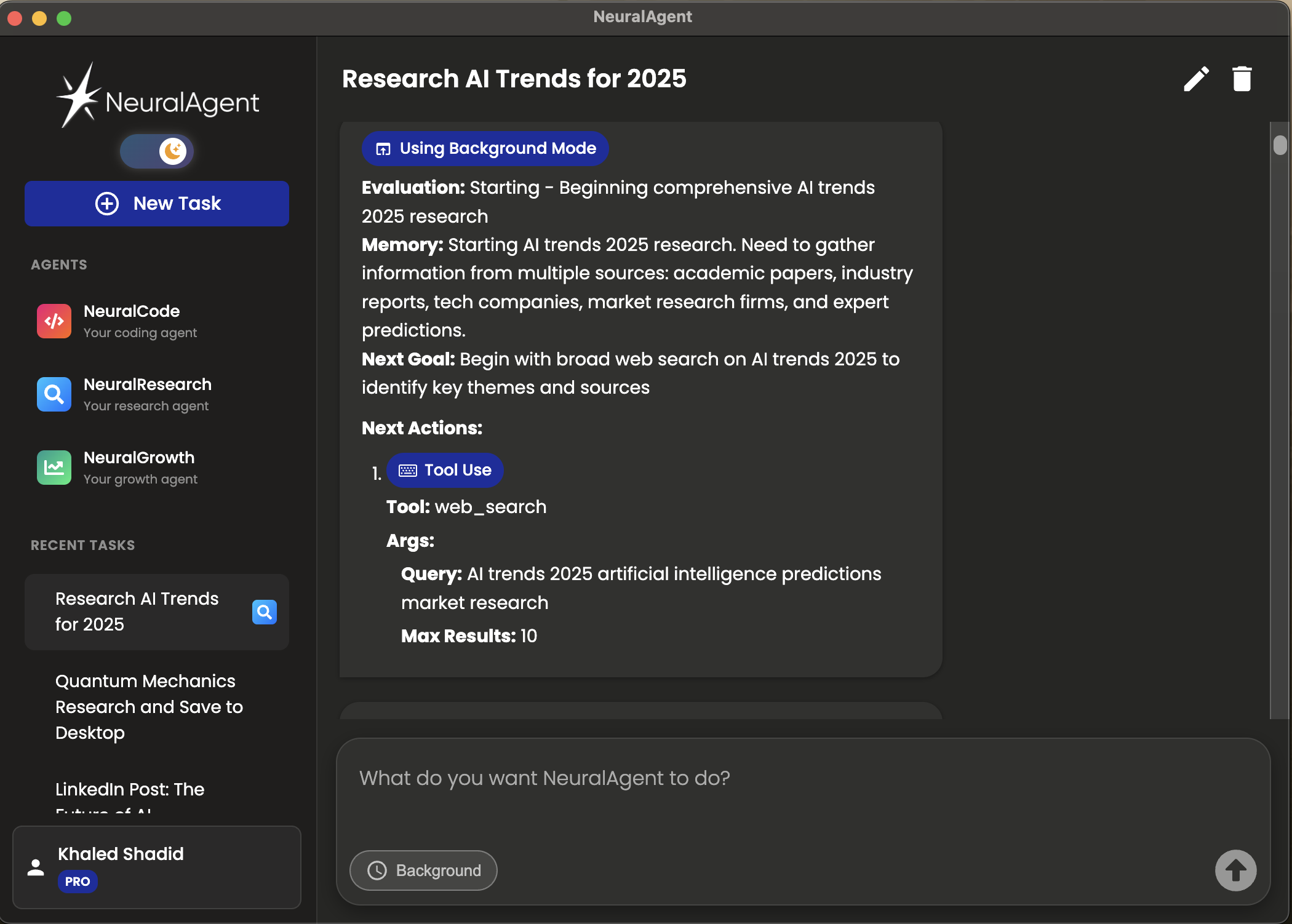Click the send arrow button
This screenshot has height=924, width=1292.
pyautogui.click(x=1235, y=870)
